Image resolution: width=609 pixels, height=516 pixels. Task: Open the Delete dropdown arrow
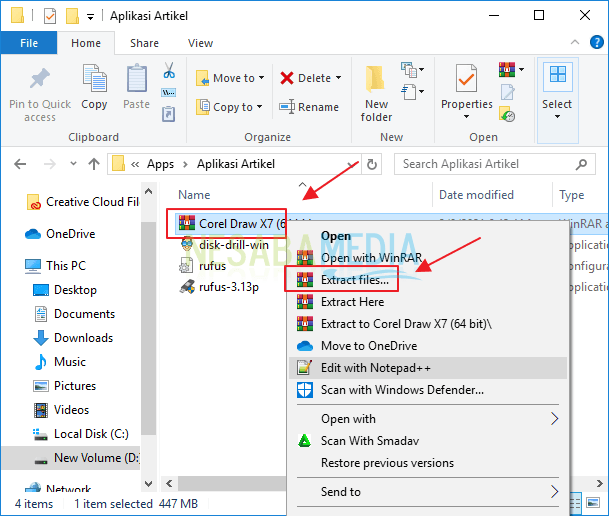339,78
